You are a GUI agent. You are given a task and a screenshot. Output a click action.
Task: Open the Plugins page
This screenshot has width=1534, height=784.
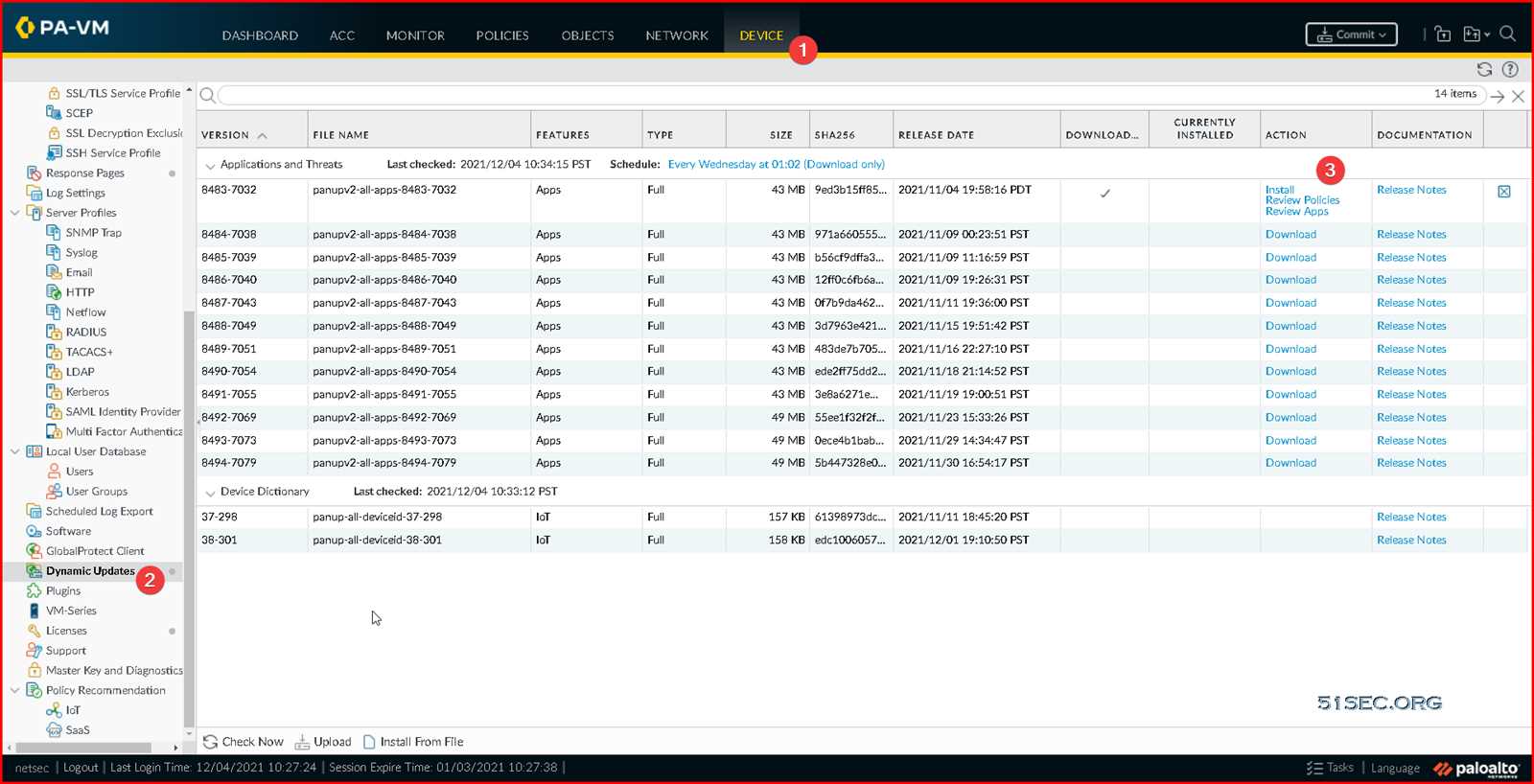coord(62,591)
